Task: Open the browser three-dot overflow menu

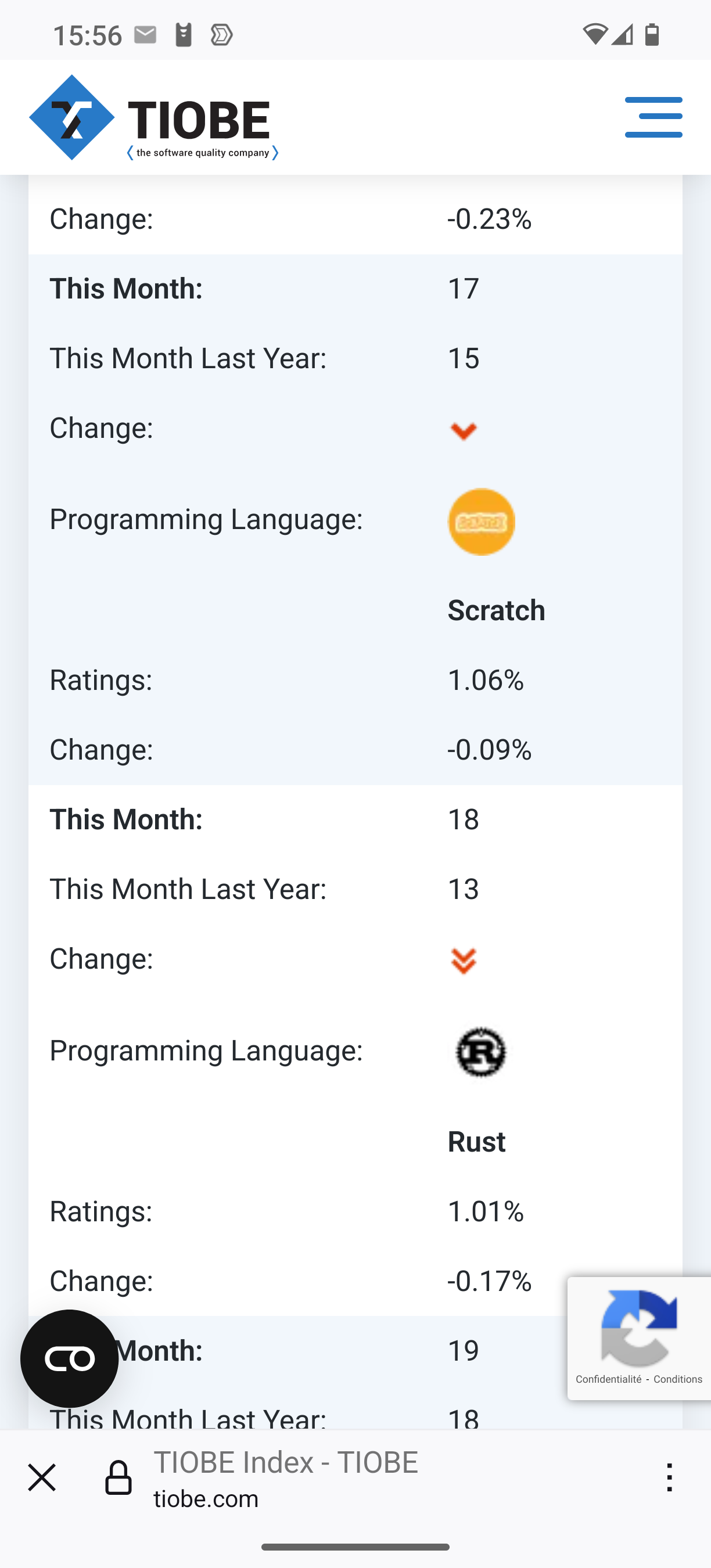Action: pyautogui.click(x=670, y=1478)
